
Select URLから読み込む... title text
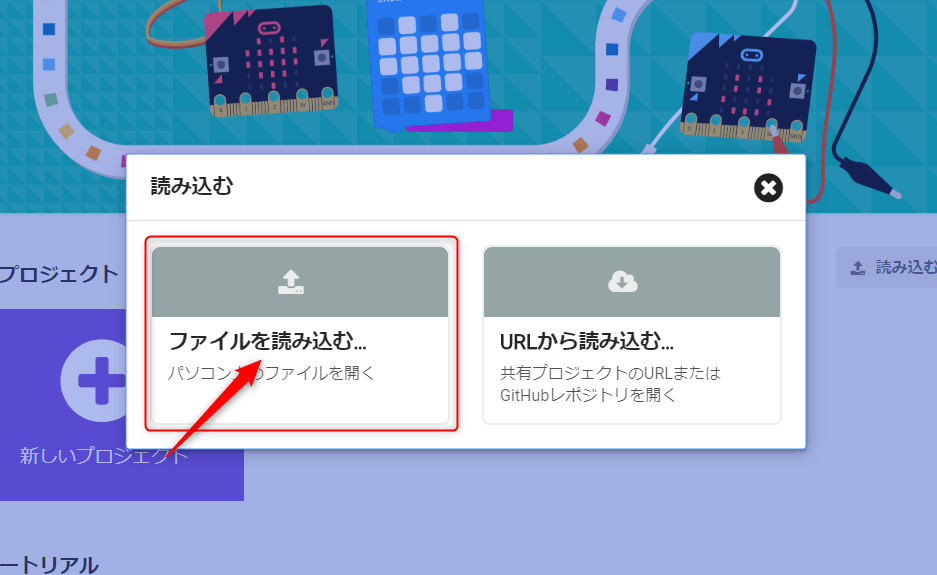pos(587,341)
